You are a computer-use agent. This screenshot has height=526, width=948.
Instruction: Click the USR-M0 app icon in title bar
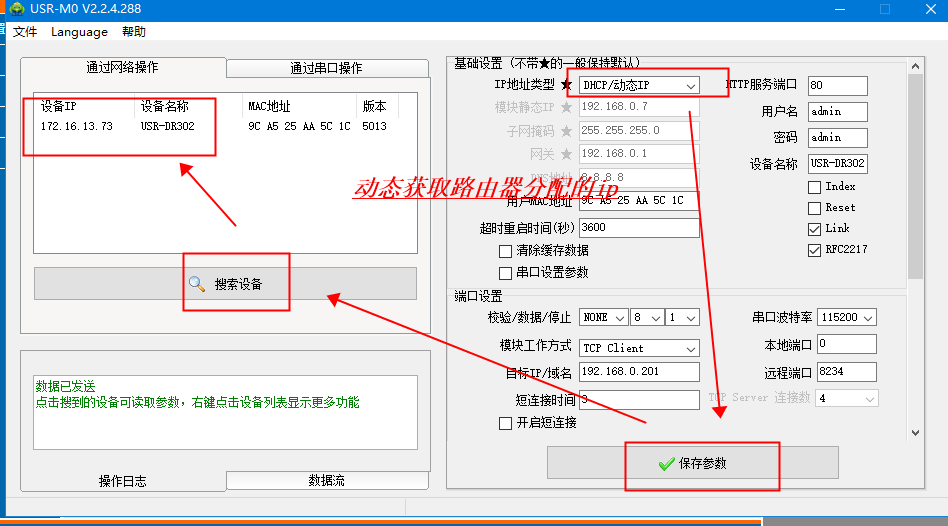[16, 9]
